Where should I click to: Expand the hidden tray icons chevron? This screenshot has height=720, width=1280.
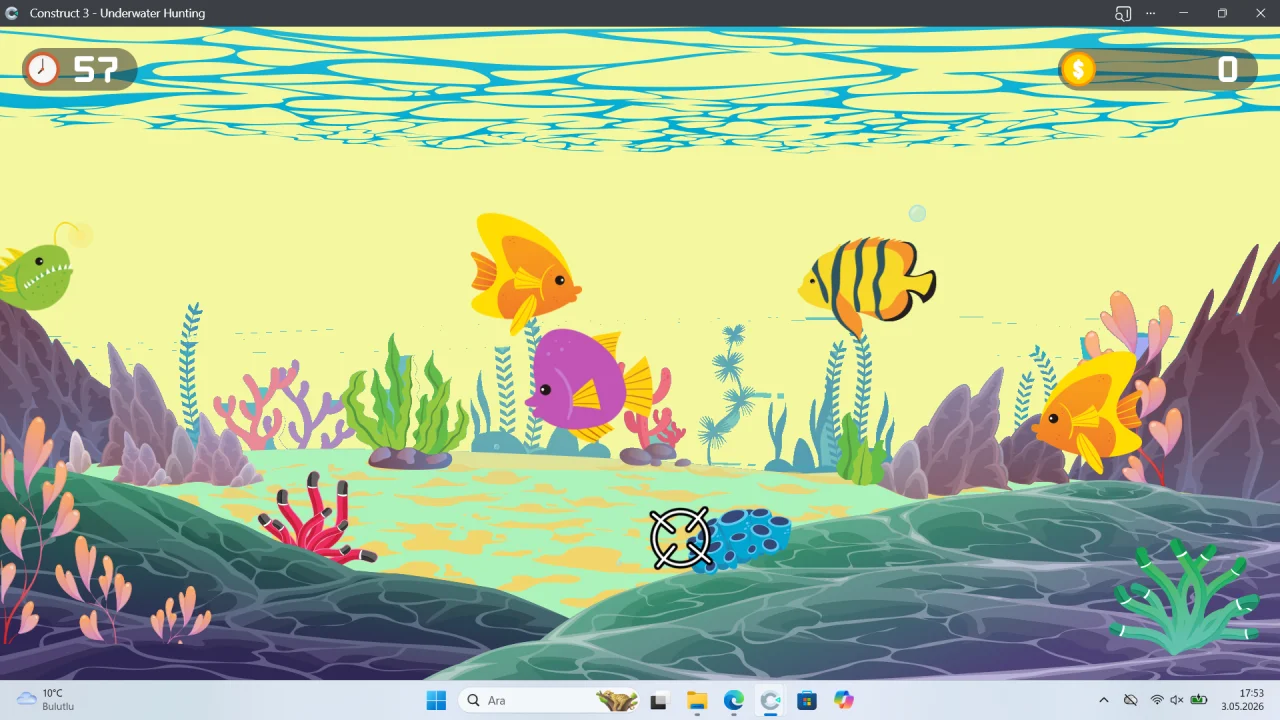click(1104, 701)
